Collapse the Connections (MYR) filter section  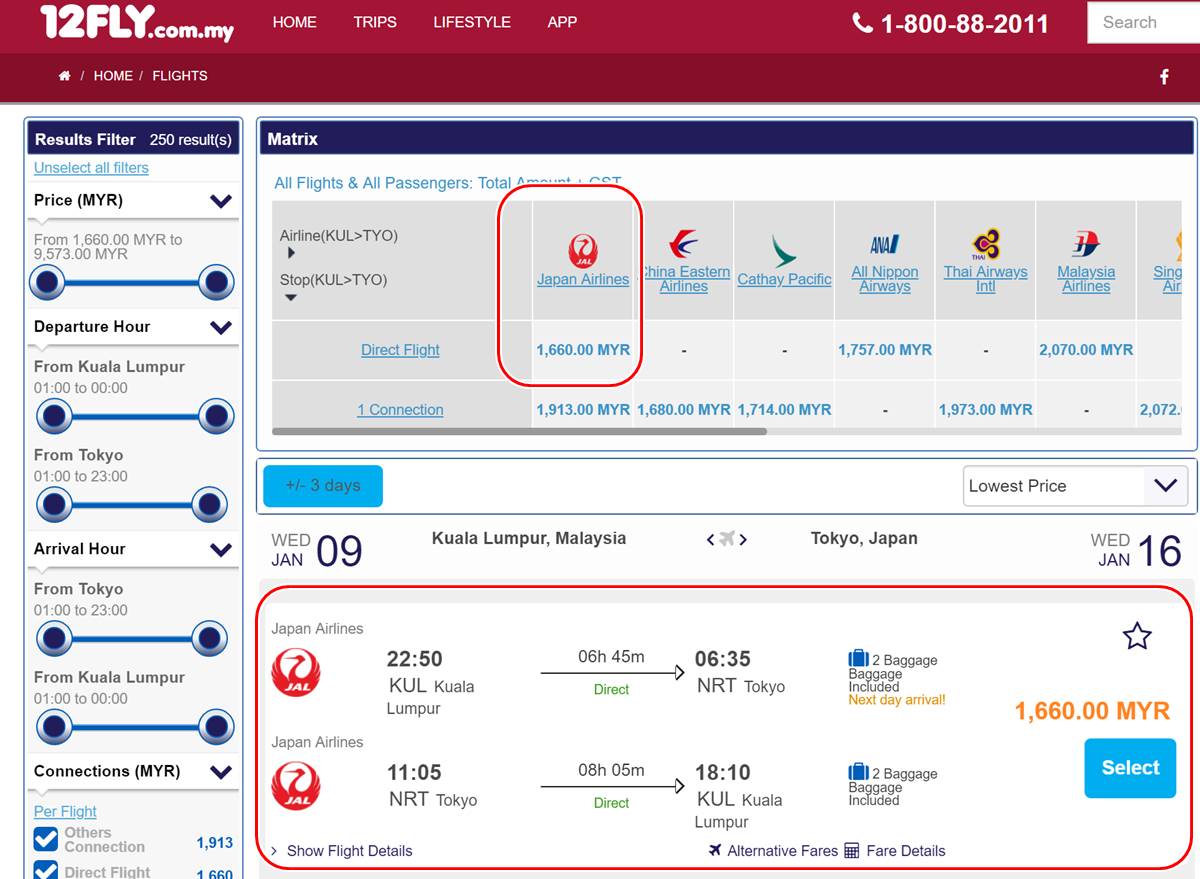221,771
